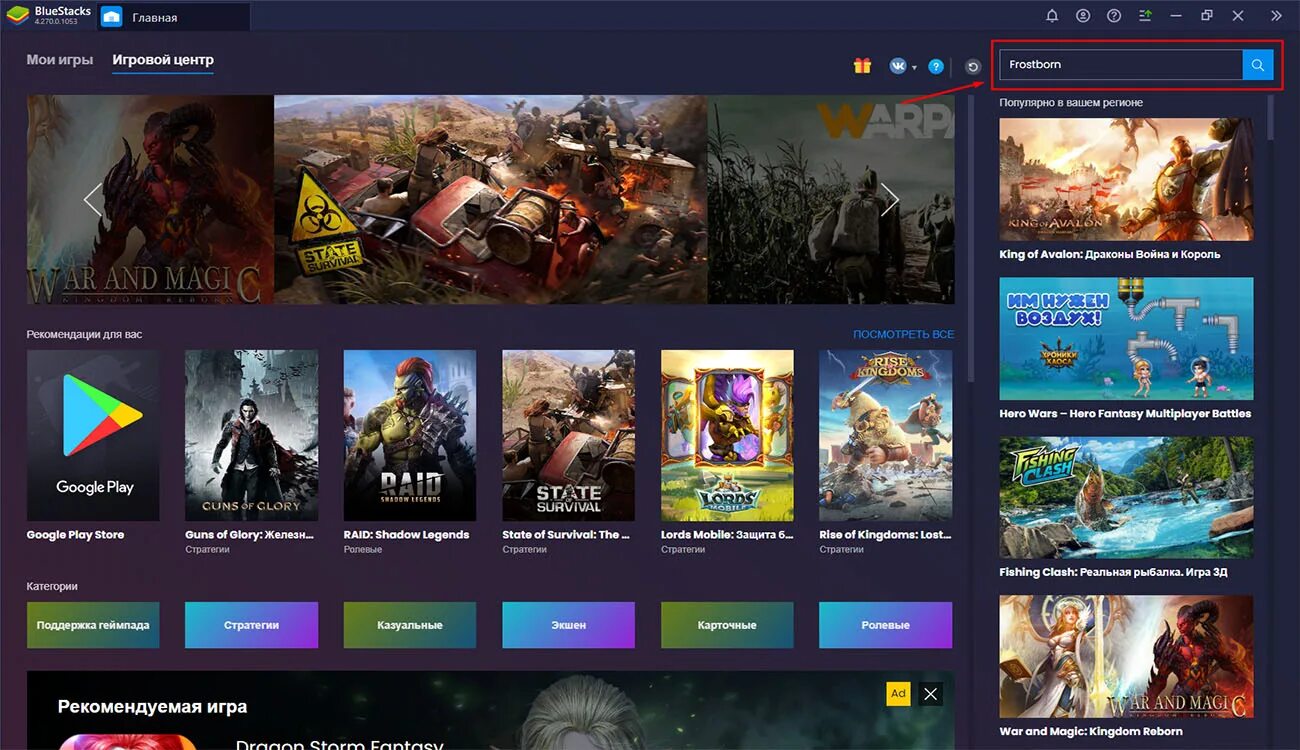Open Guns of Glory game tile

point(251,435)
